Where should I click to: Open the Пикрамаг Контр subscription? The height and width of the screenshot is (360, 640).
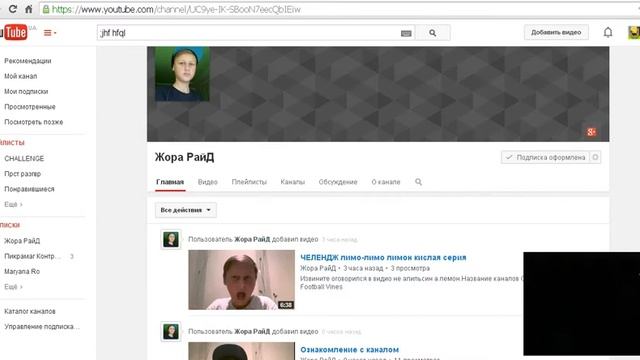[x=33, y=256]
